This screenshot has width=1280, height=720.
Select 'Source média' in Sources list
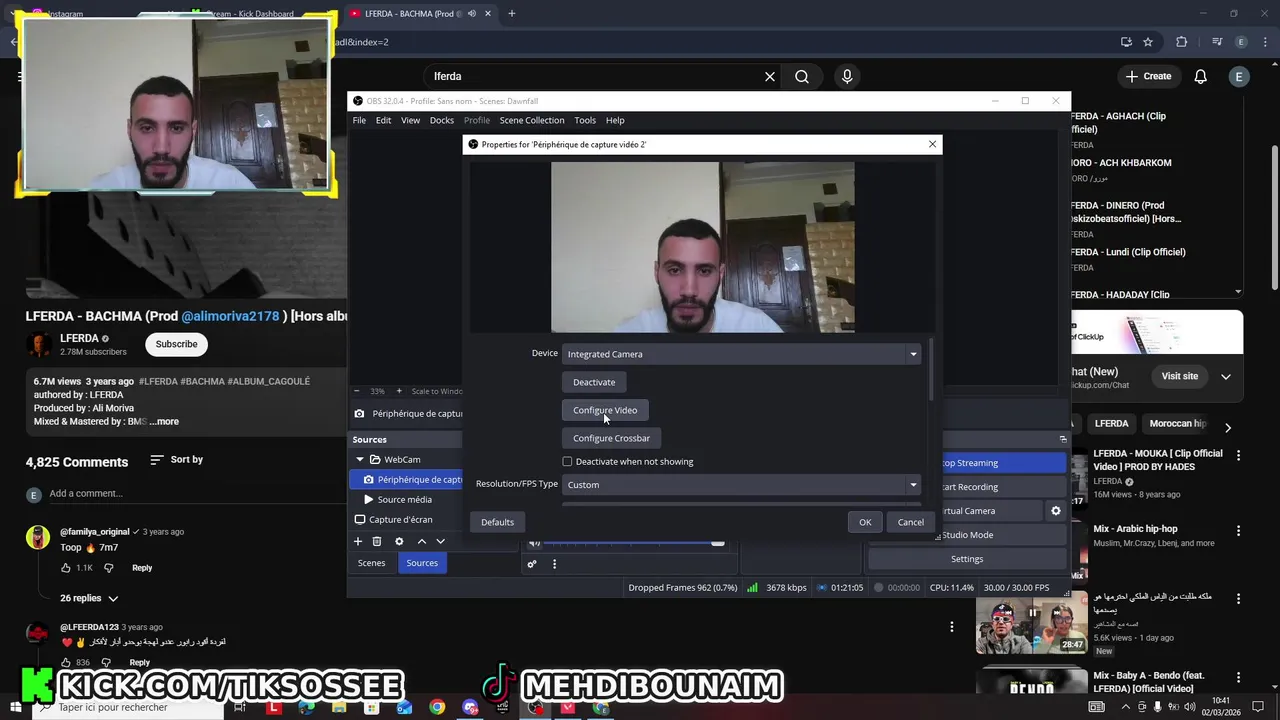(405, 499)
